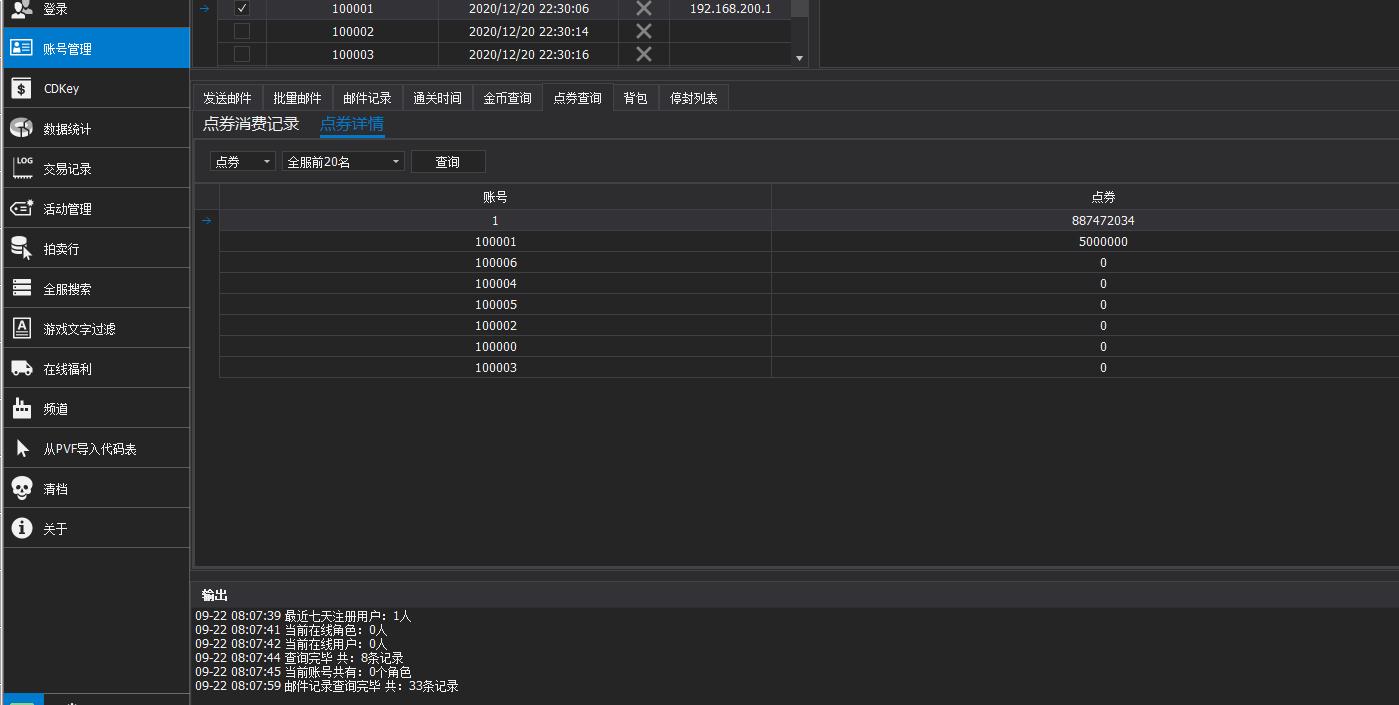This screenshot has height=705, width=1399.
Task: Uncheck the checkbox for account 100001
Action: (x=242, y=9)
